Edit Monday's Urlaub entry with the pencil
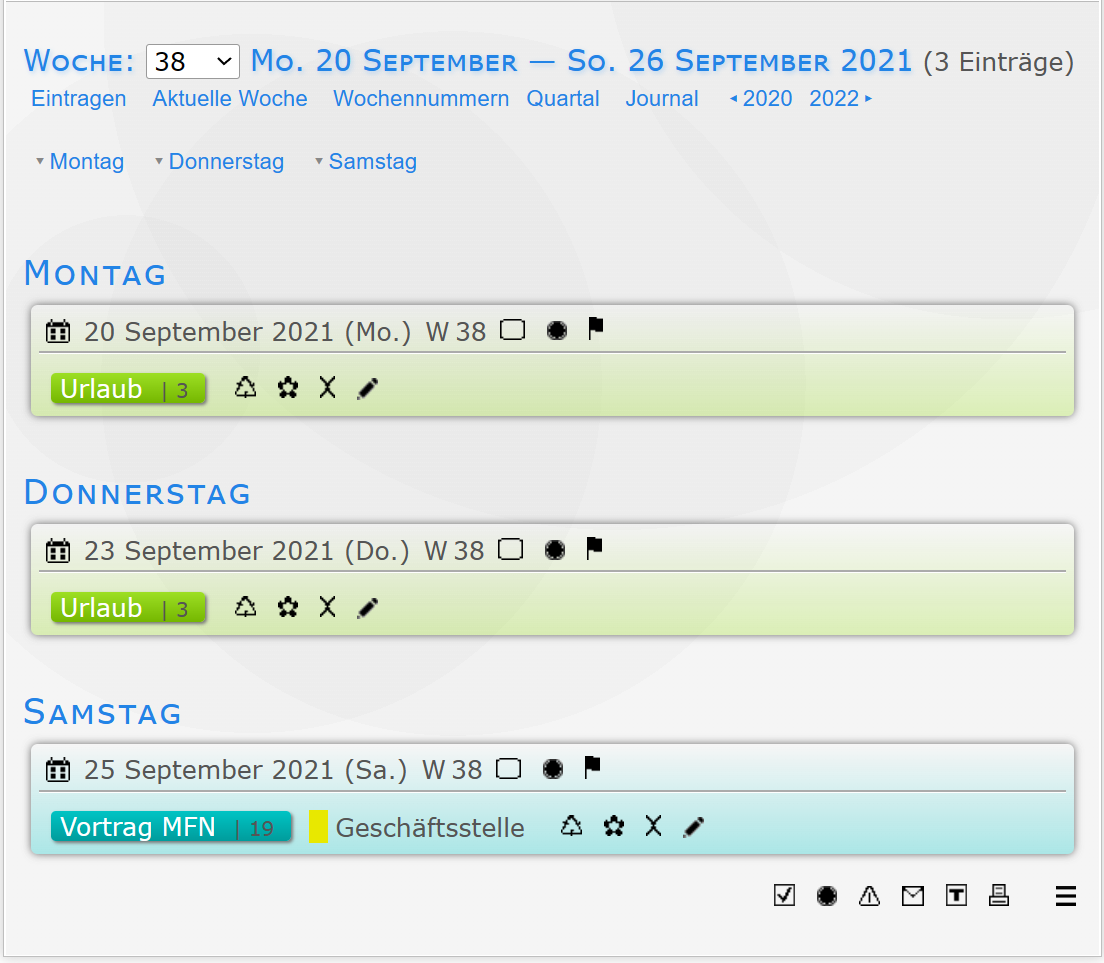This screenshot has width=1104, height=963. 368,388
